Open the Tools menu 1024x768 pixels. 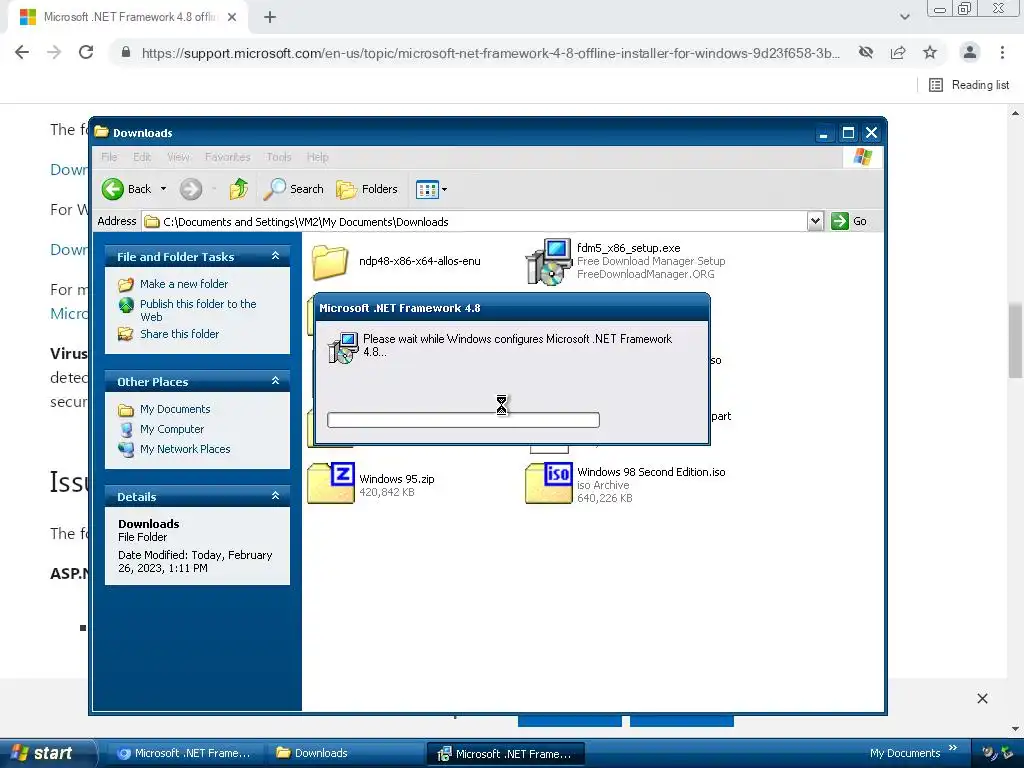click(x=279, y=157)
